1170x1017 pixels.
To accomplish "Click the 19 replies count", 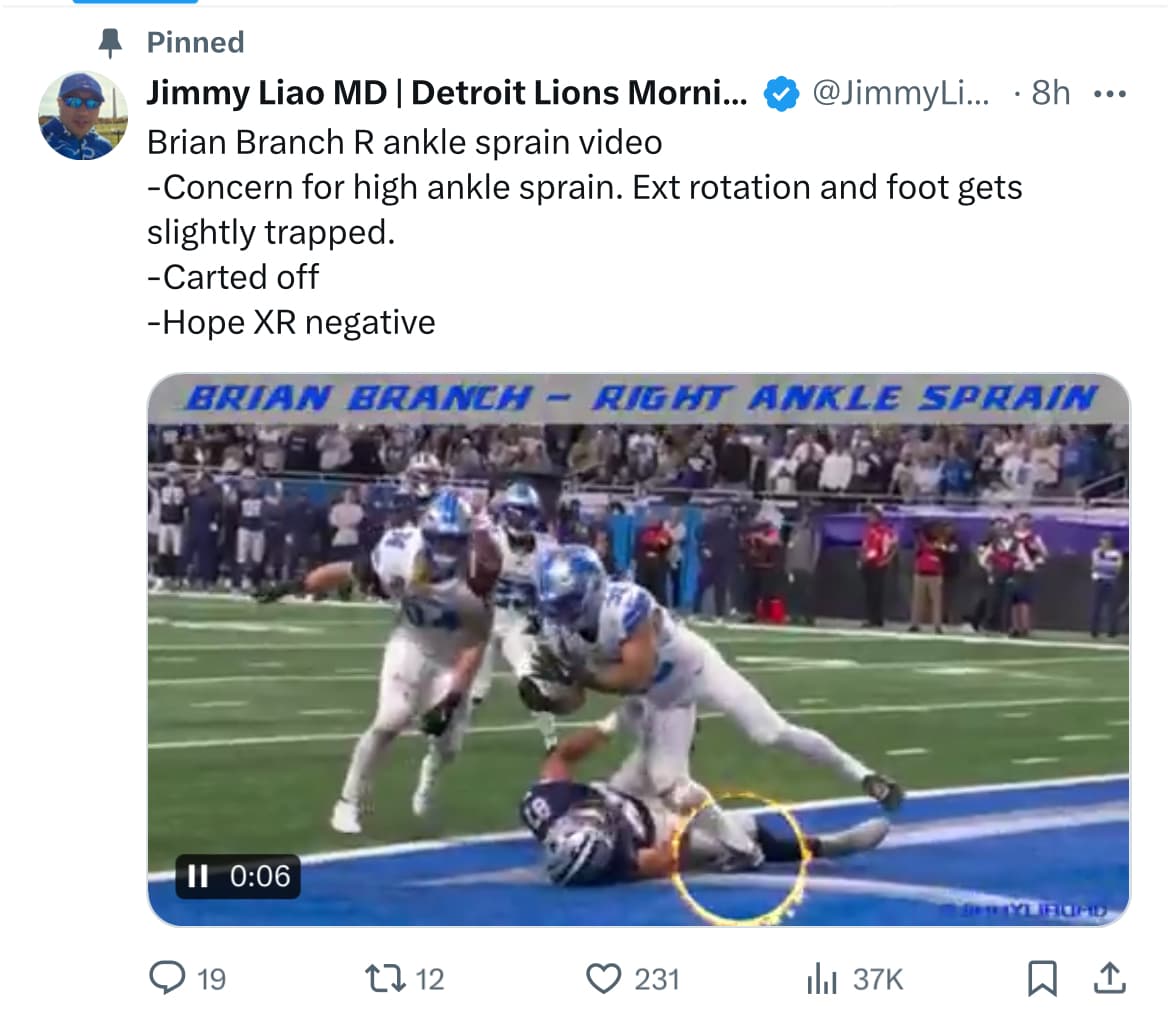I will coord(211,978).
